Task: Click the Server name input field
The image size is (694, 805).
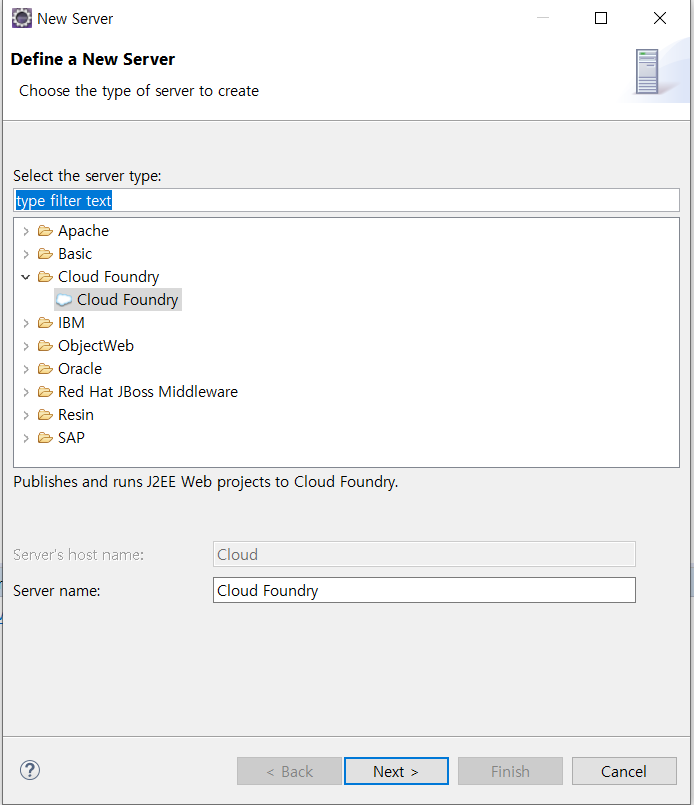Action: tap(424, 590)
